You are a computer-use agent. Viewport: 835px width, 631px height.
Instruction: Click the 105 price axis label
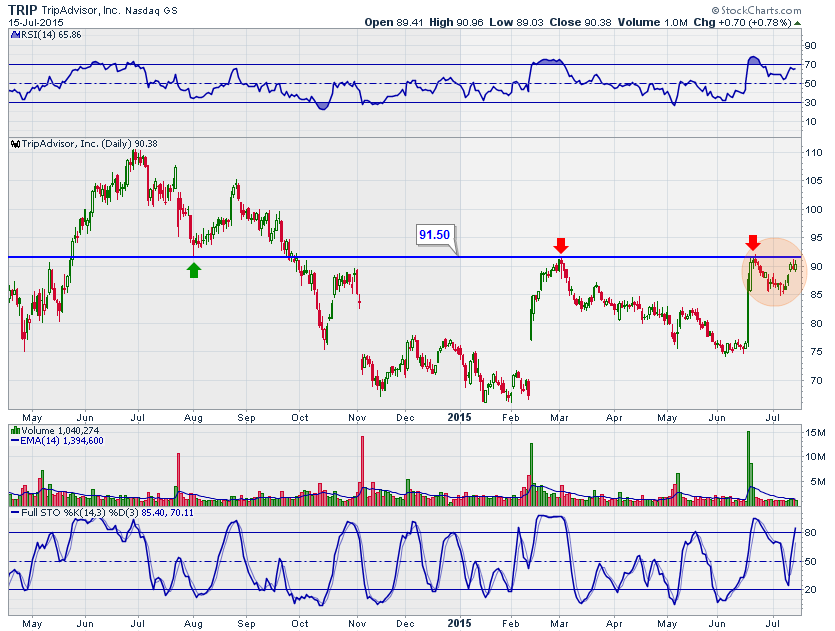pos(813,181)
